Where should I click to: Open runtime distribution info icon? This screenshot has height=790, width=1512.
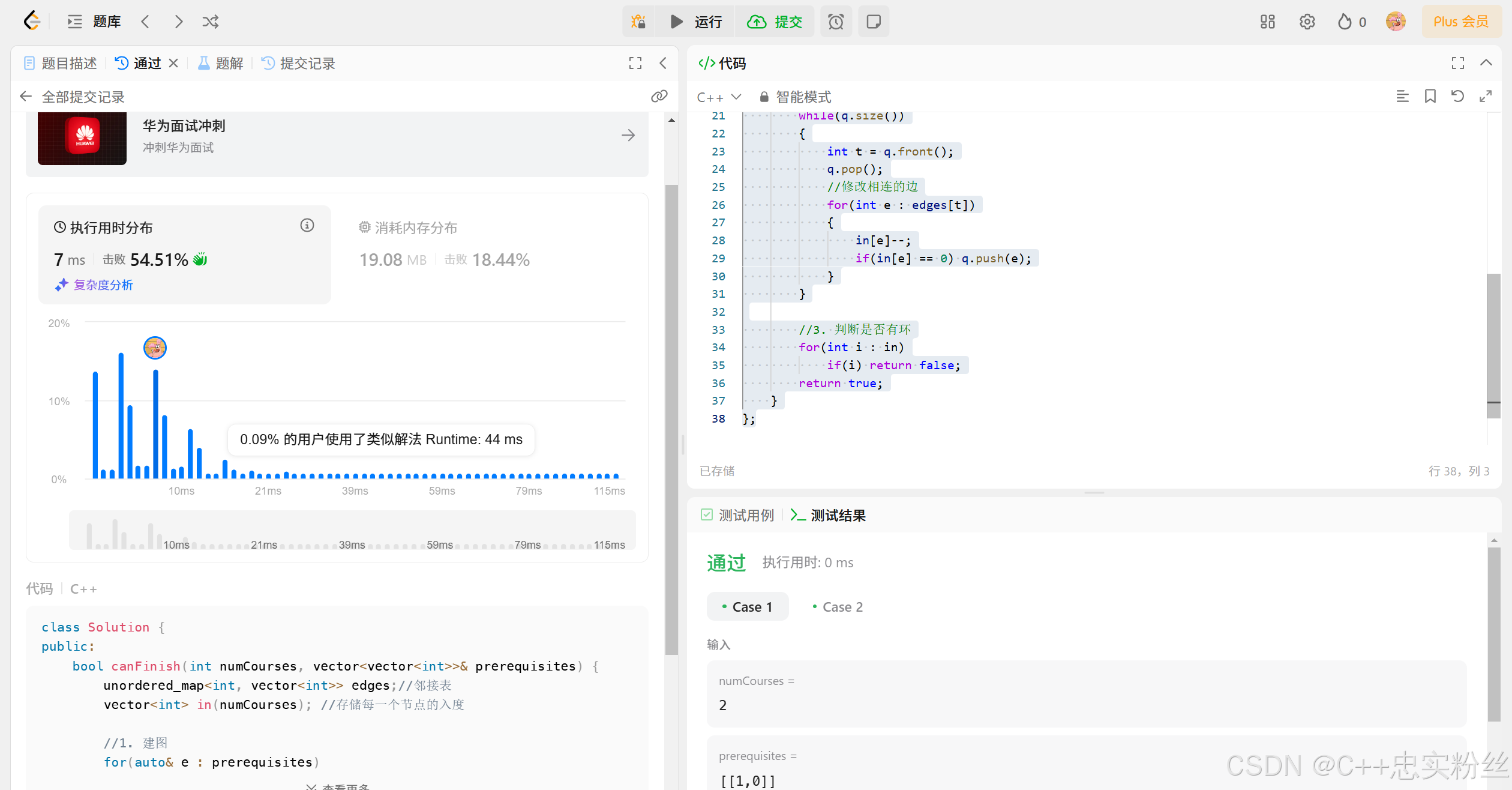(x=307, y=226)
